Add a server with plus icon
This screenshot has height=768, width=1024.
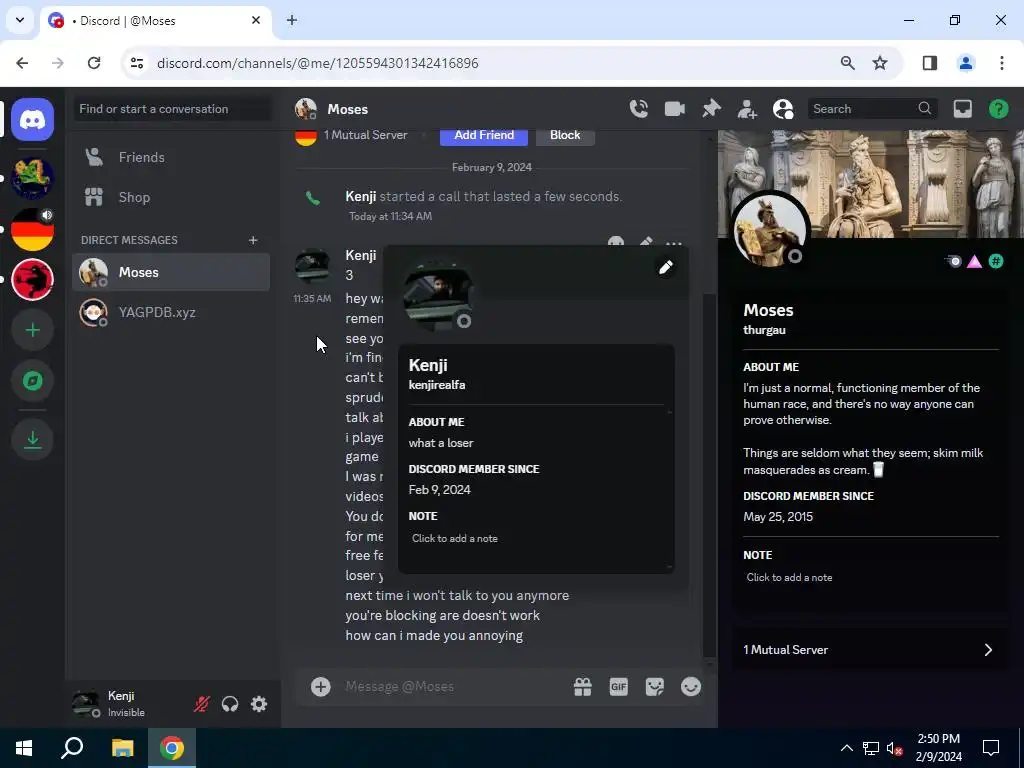tap(32, 330)
